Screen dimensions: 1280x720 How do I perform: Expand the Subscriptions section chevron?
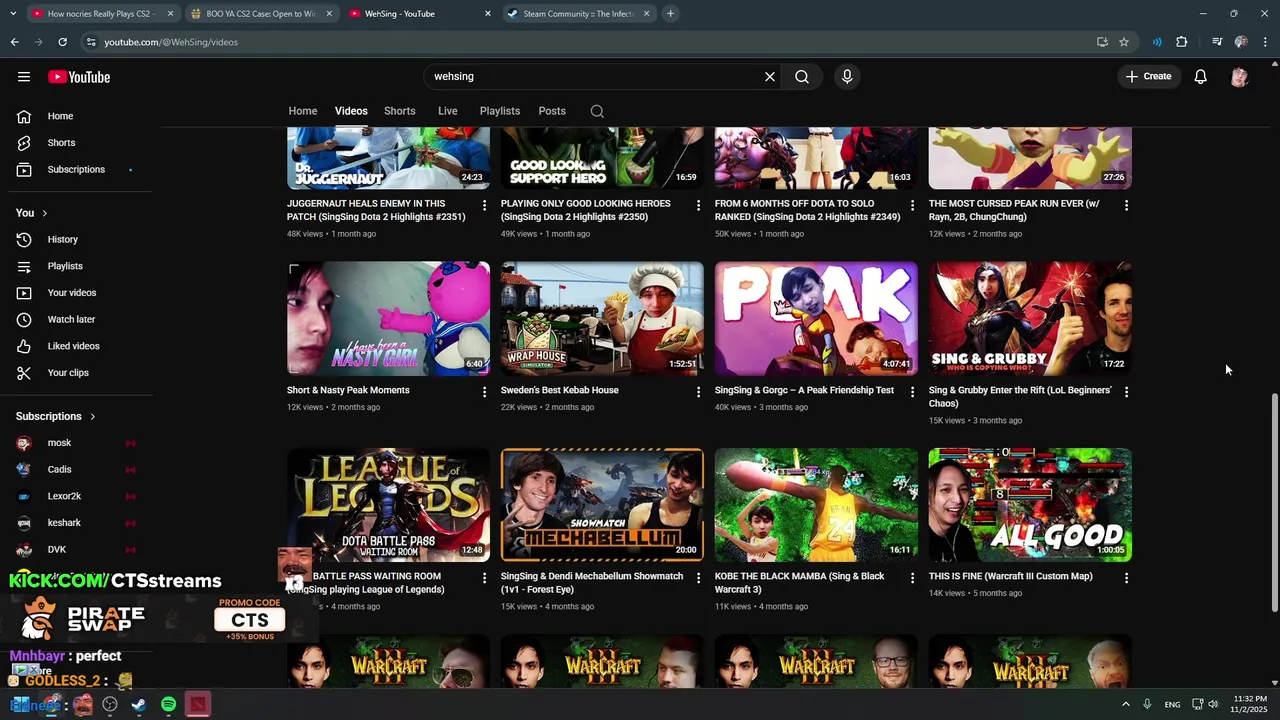coord(92,416)
